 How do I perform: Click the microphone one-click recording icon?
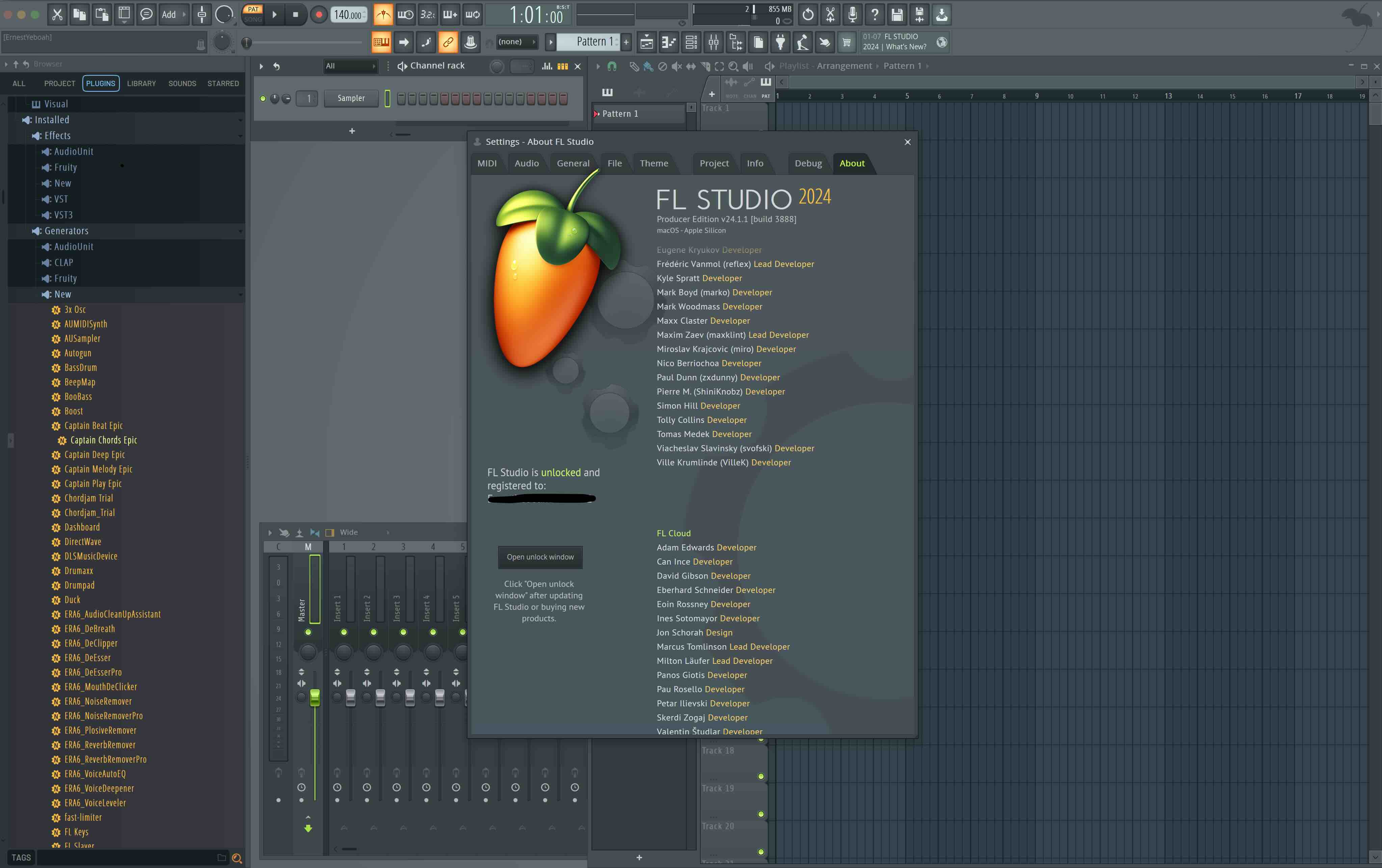(x=853, y=14)
